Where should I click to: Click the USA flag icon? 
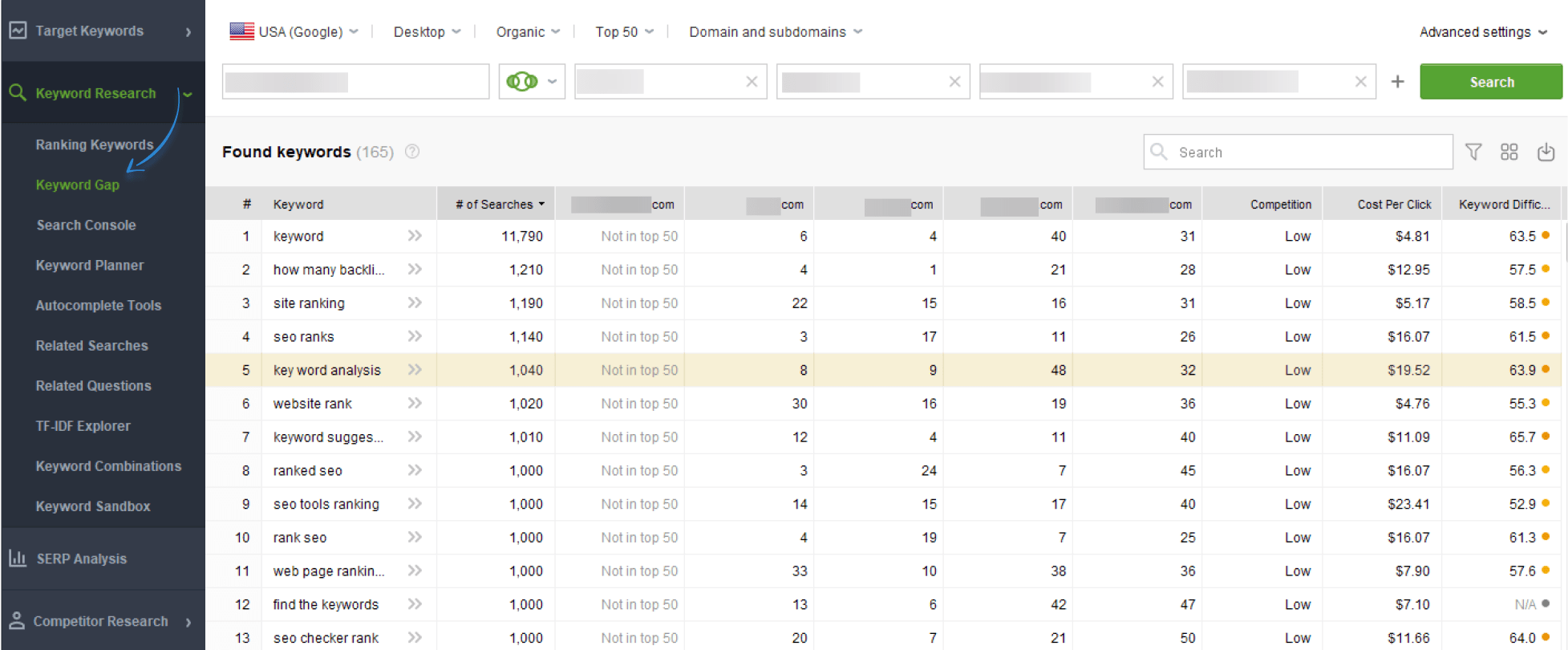coord(241,31)
